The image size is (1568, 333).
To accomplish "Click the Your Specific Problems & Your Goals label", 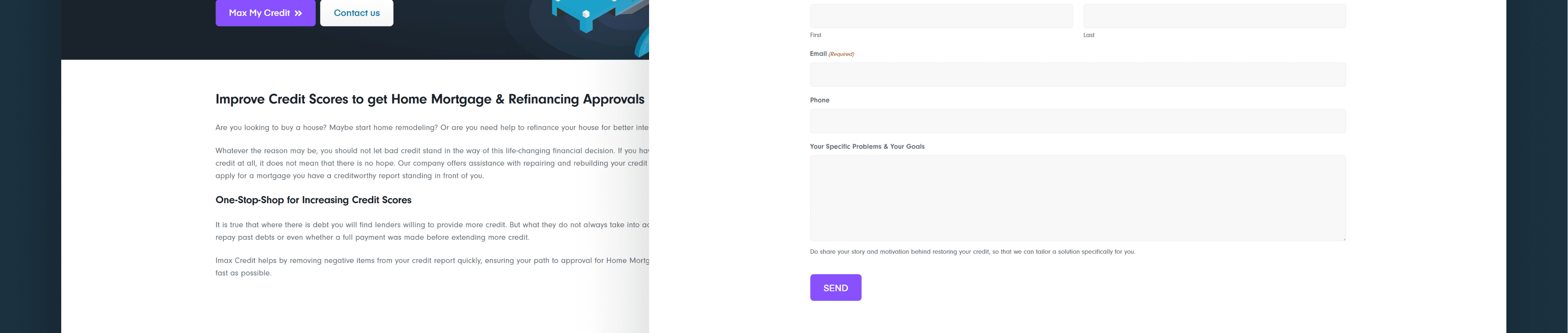I will tap(867, 146).
